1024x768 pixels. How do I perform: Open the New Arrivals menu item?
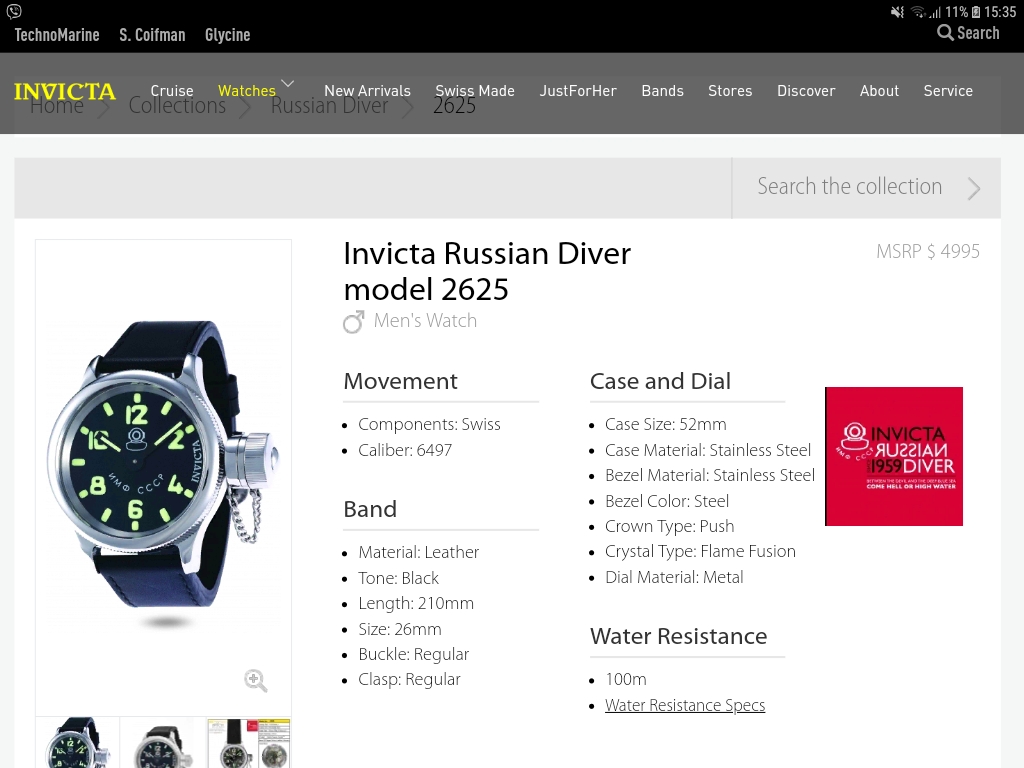(367, 91)
